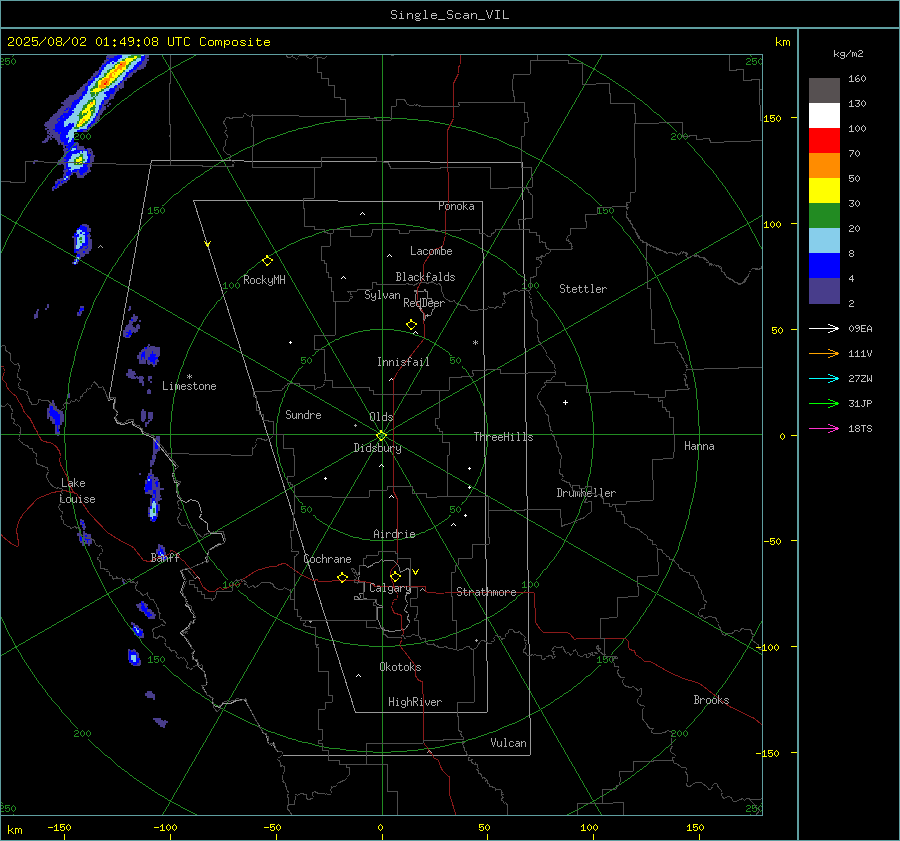
Task: Click the RockyMH label
Action: 264,280
